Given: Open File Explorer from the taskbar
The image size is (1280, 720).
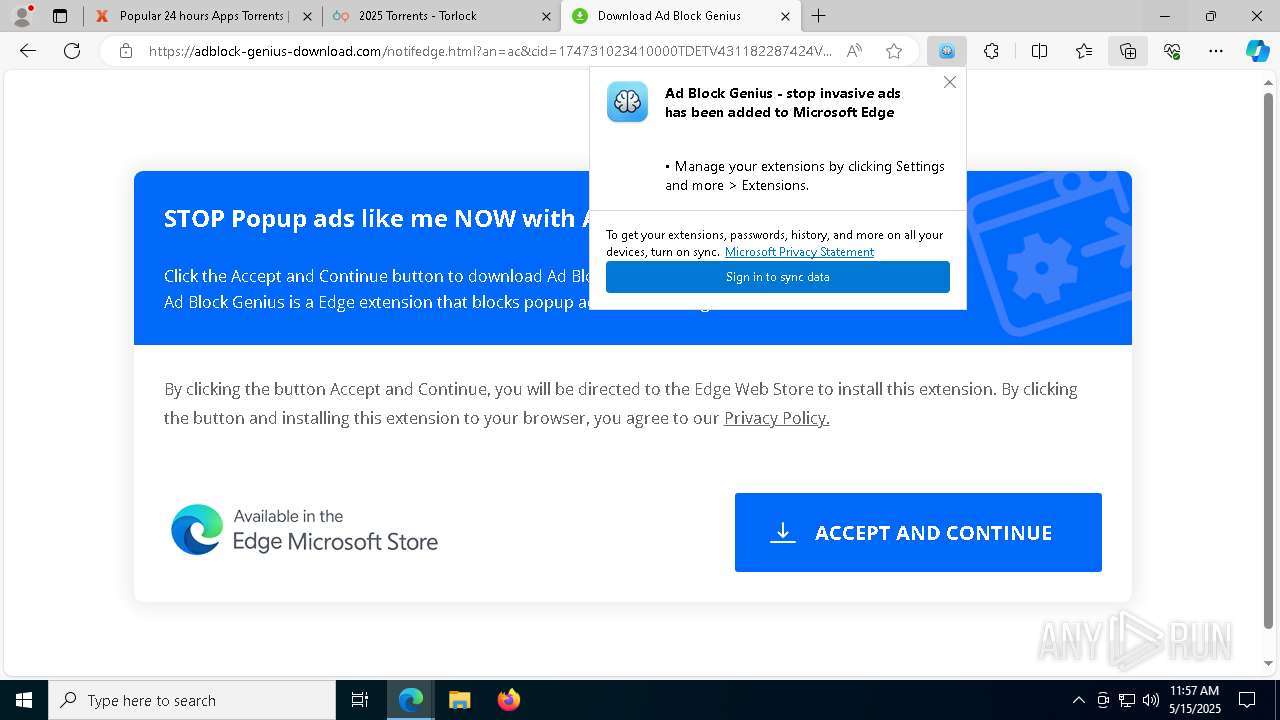Looking at the screenshot, I should tap(459, 700).
